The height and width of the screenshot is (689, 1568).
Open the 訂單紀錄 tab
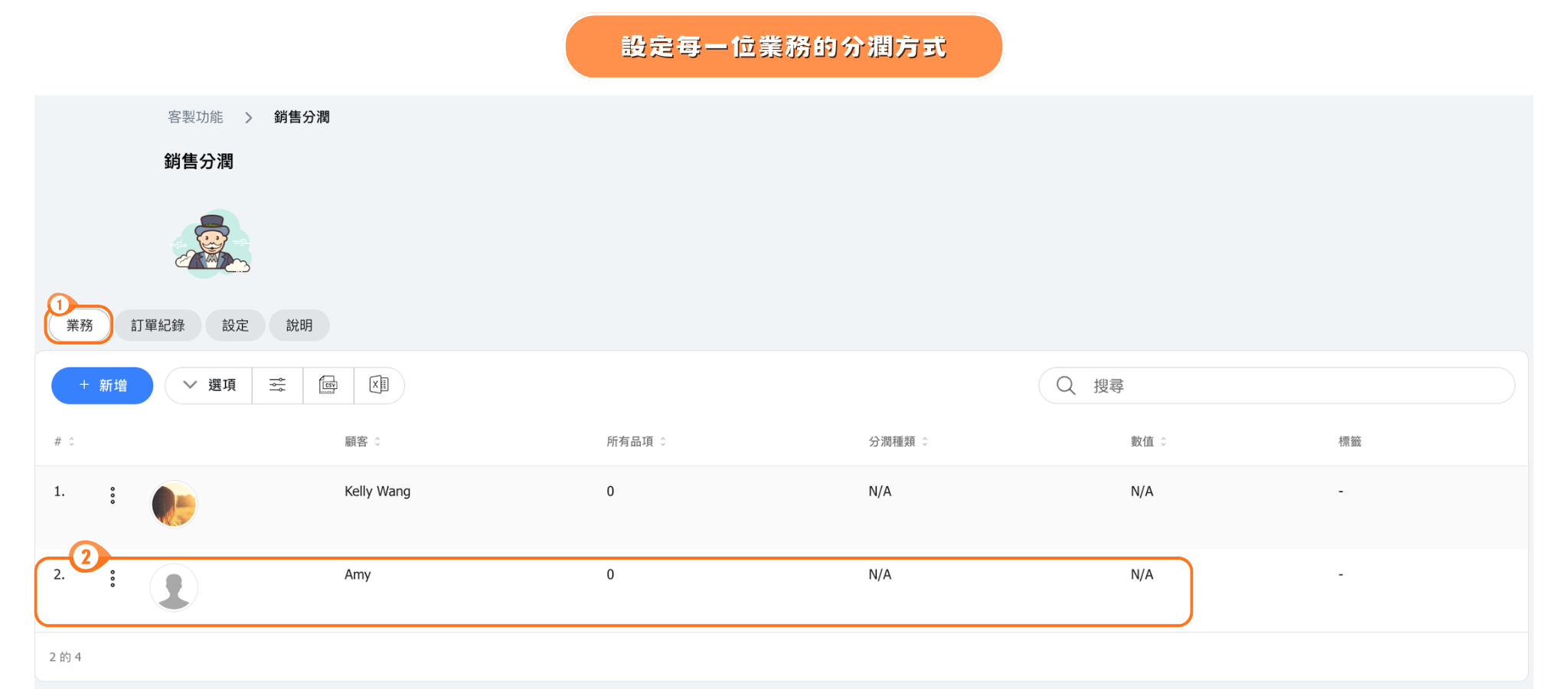pos(158,325)
